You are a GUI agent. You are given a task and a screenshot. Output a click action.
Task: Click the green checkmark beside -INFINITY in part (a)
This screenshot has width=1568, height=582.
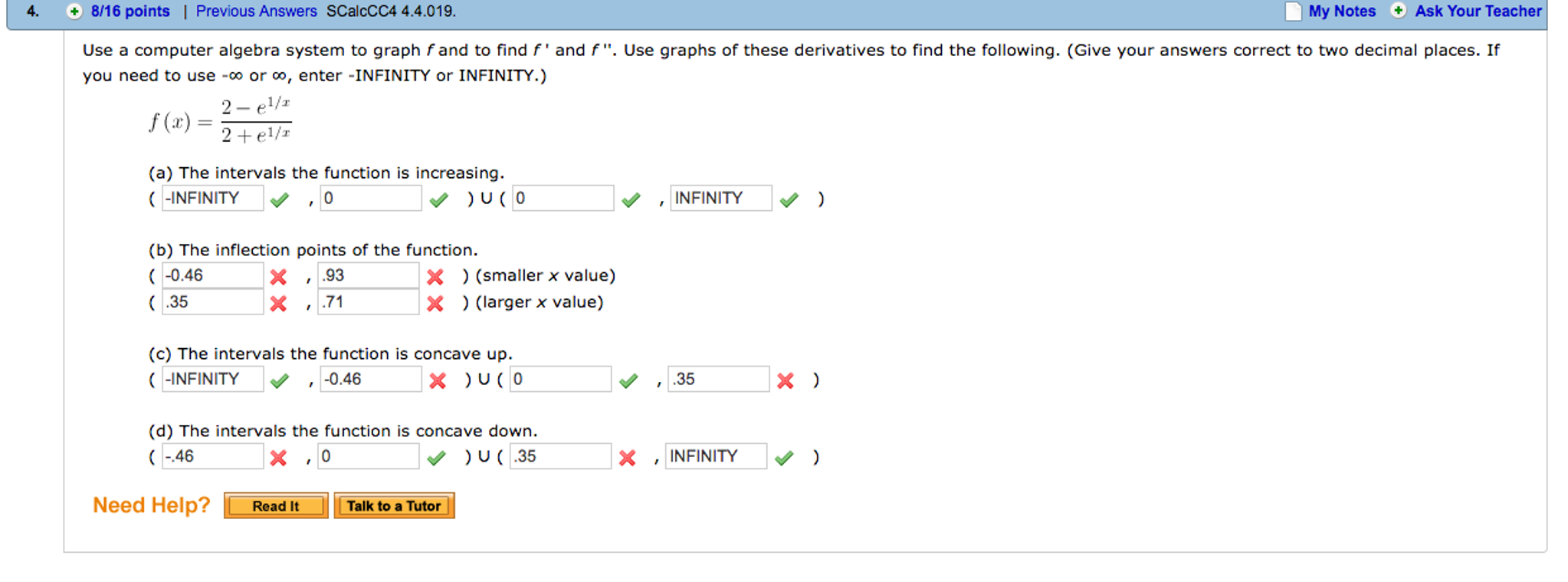point(280,199)
